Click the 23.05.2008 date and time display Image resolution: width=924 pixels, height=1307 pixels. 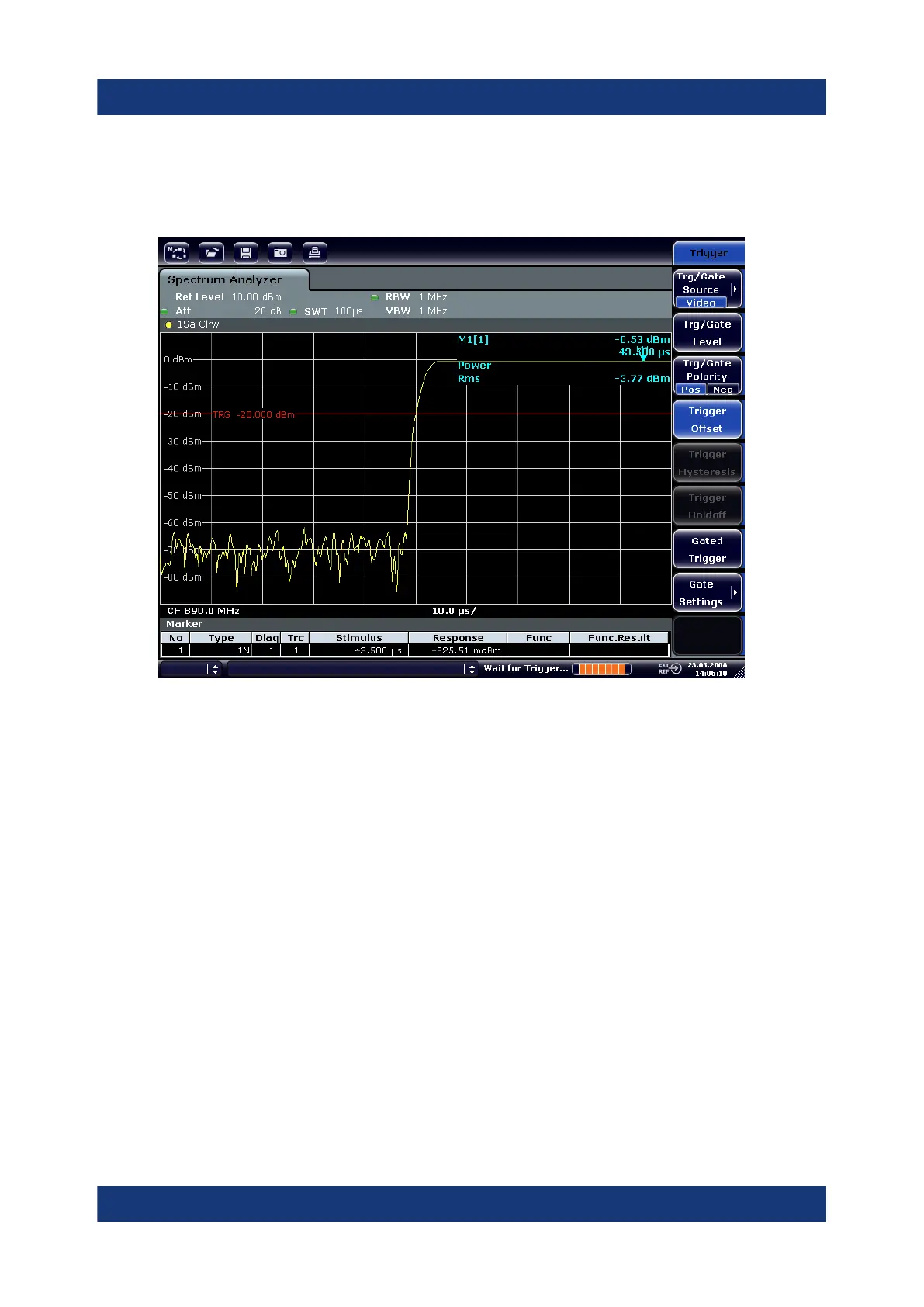(708, 669)
